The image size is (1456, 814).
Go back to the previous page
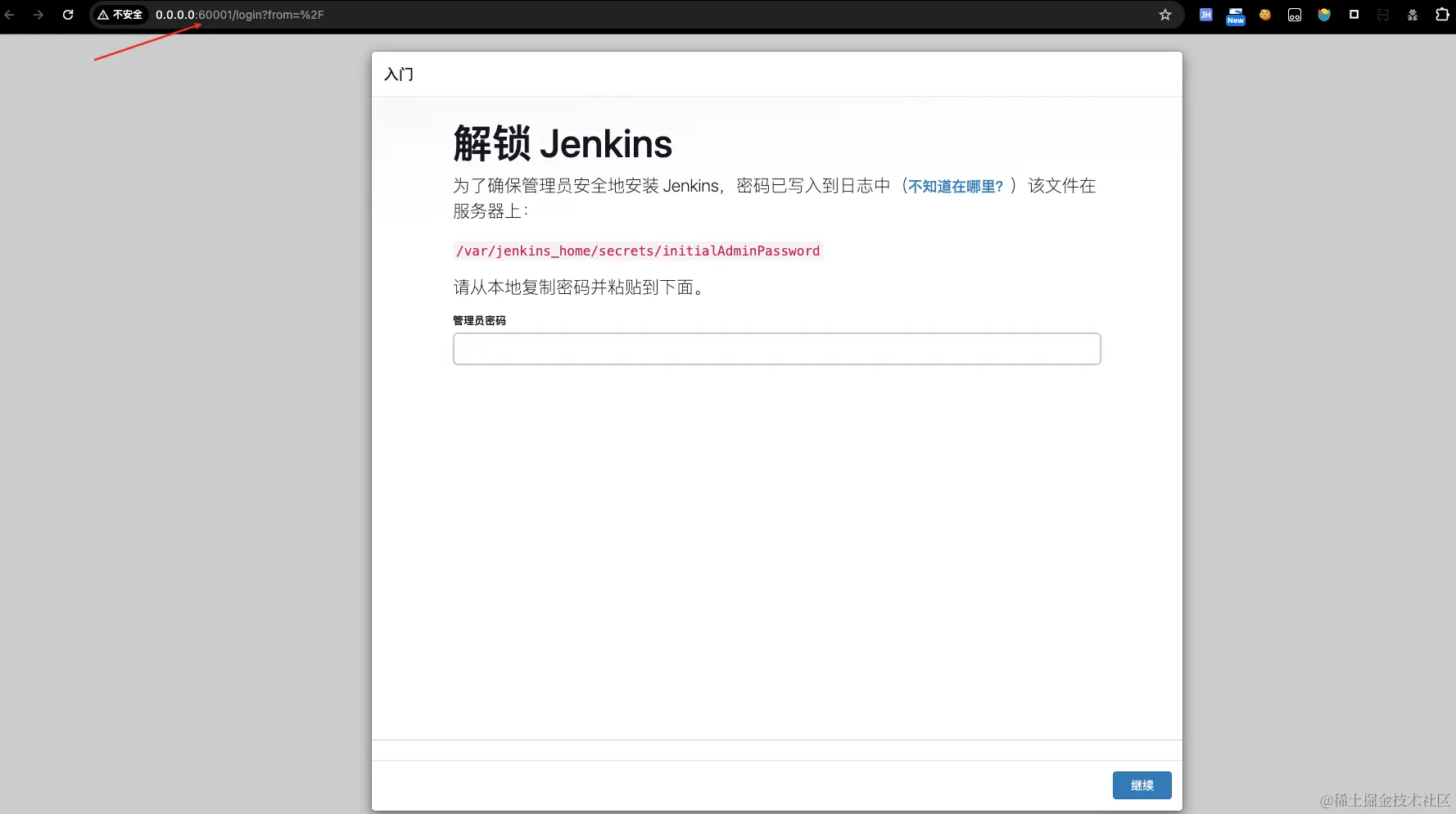[x=10, y=15]
